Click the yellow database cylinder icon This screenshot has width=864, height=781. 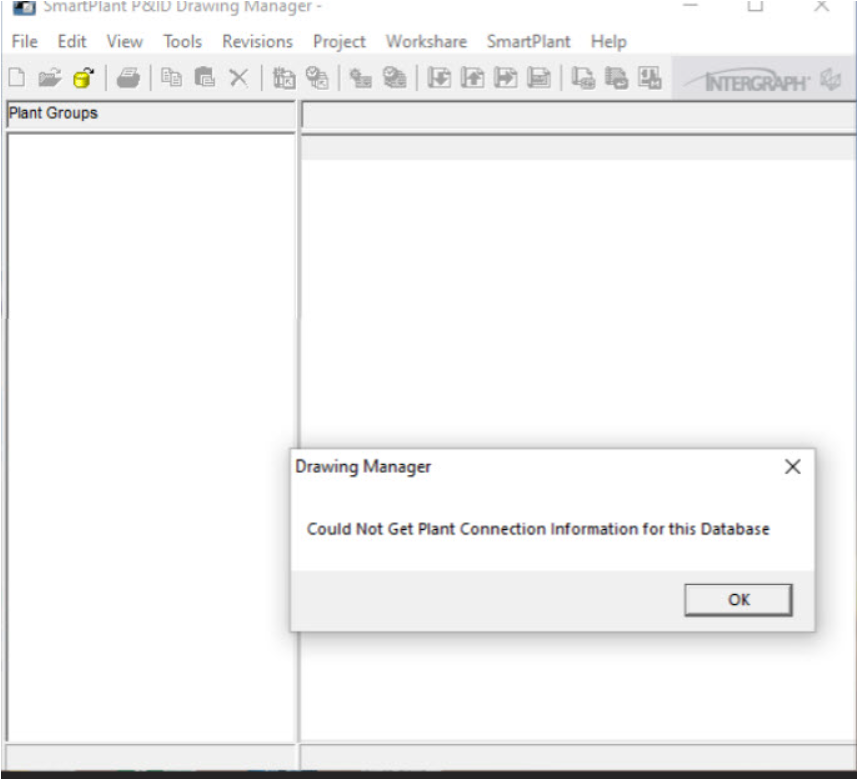83,78
